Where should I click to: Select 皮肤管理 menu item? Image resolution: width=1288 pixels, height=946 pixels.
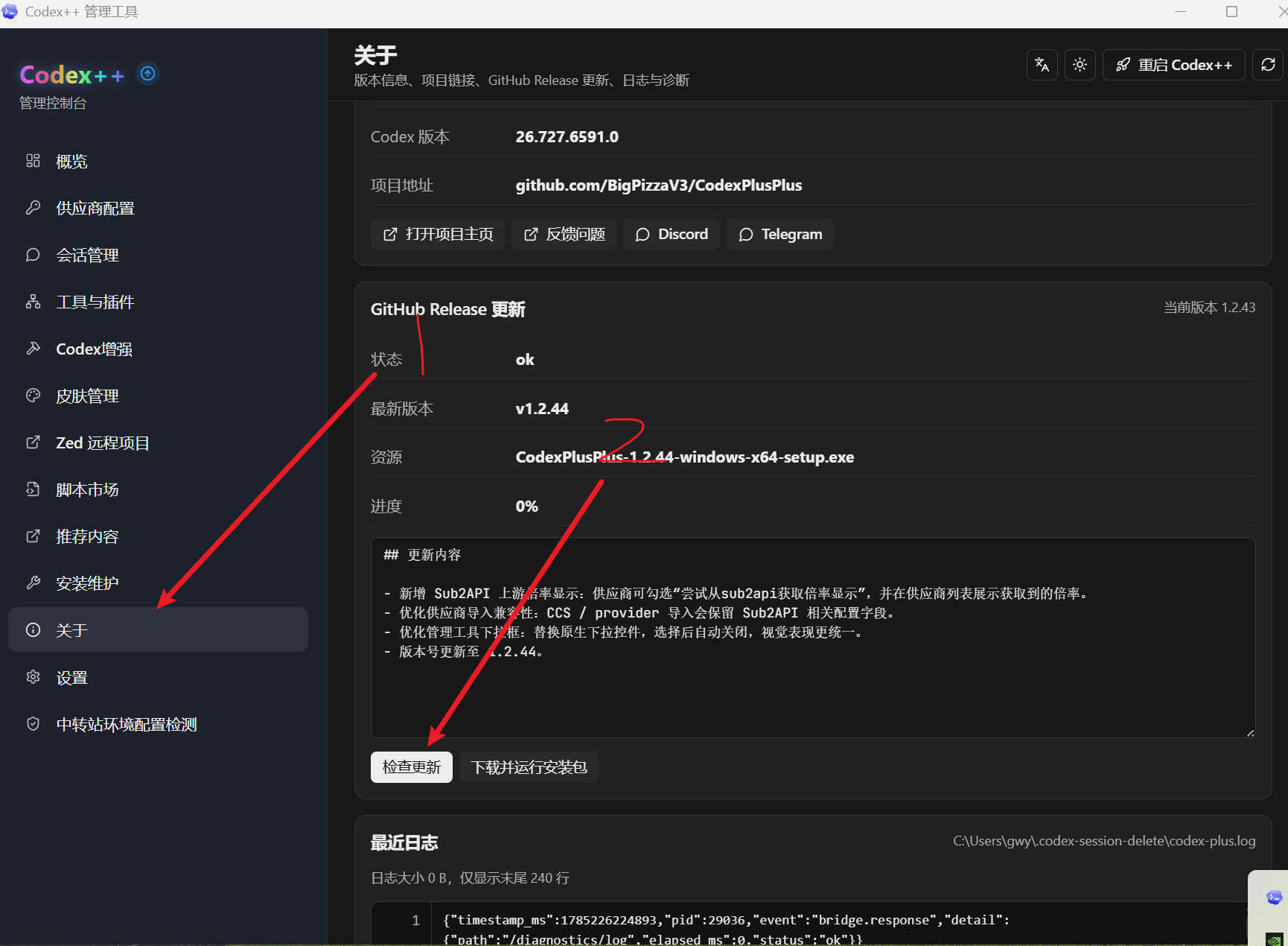[x=158, y=396]
